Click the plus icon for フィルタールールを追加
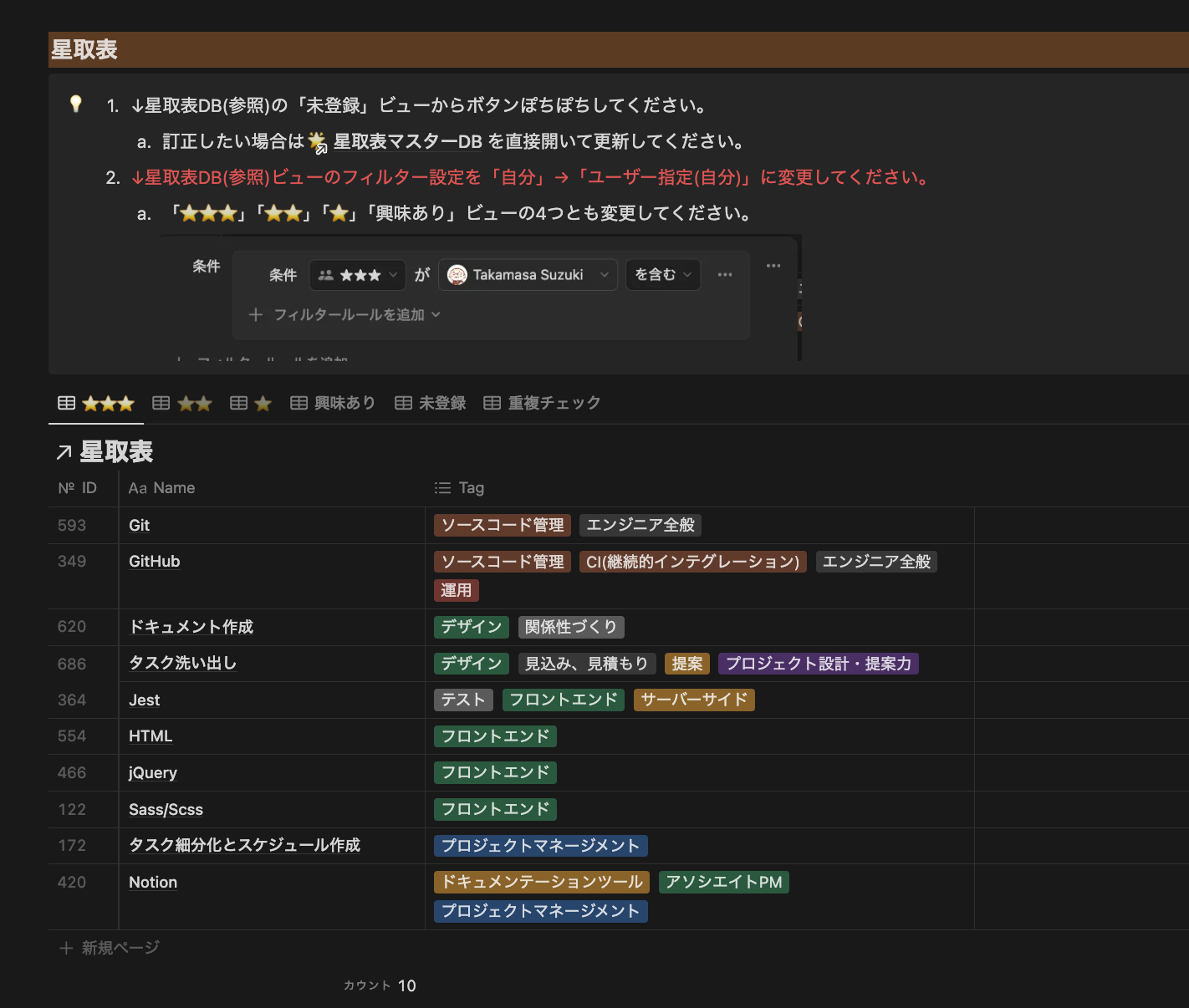The height and width of the screenshot is (1008, 1189). pos(256,315)
